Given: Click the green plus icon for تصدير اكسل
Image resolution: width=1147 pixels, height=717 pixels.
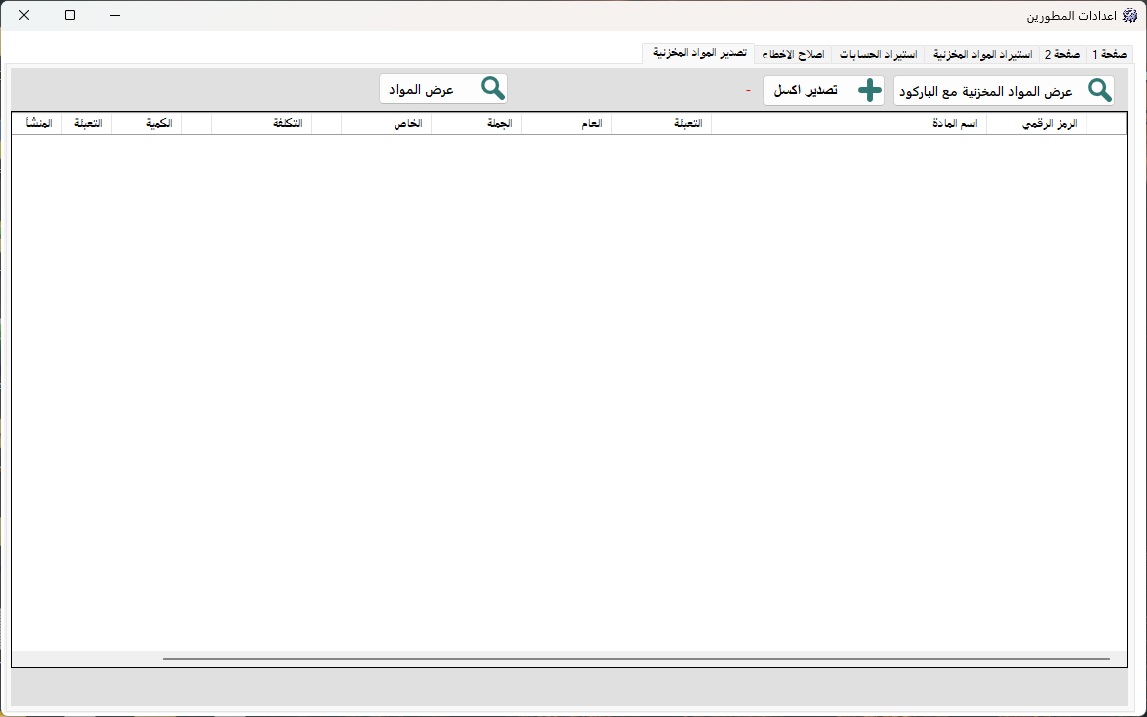Looking at the screenshot, I should tap(870, 90).
